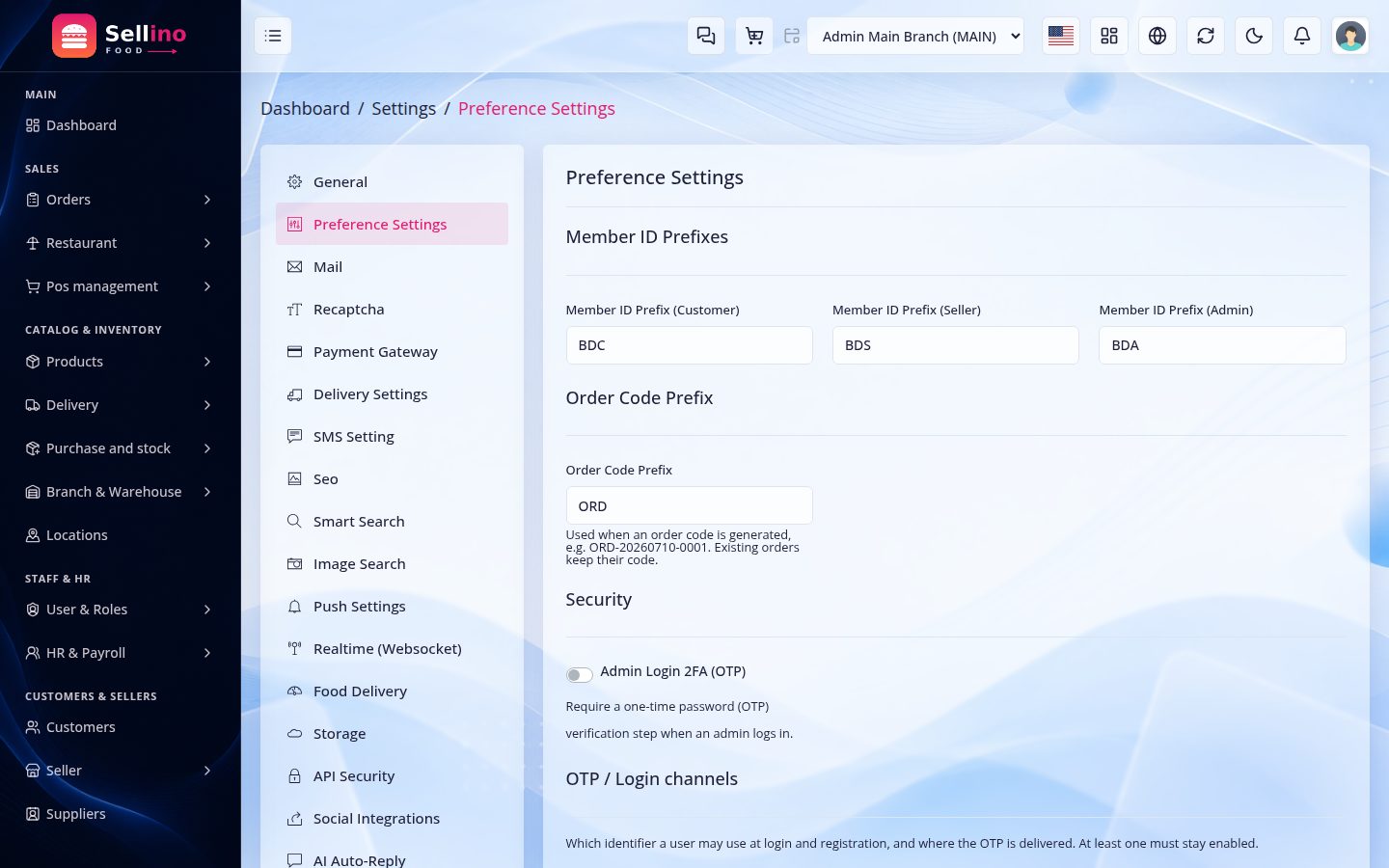Screen dimensions: 1389x868
Task: Select the Mail settings tab
Action: [392, 266]
